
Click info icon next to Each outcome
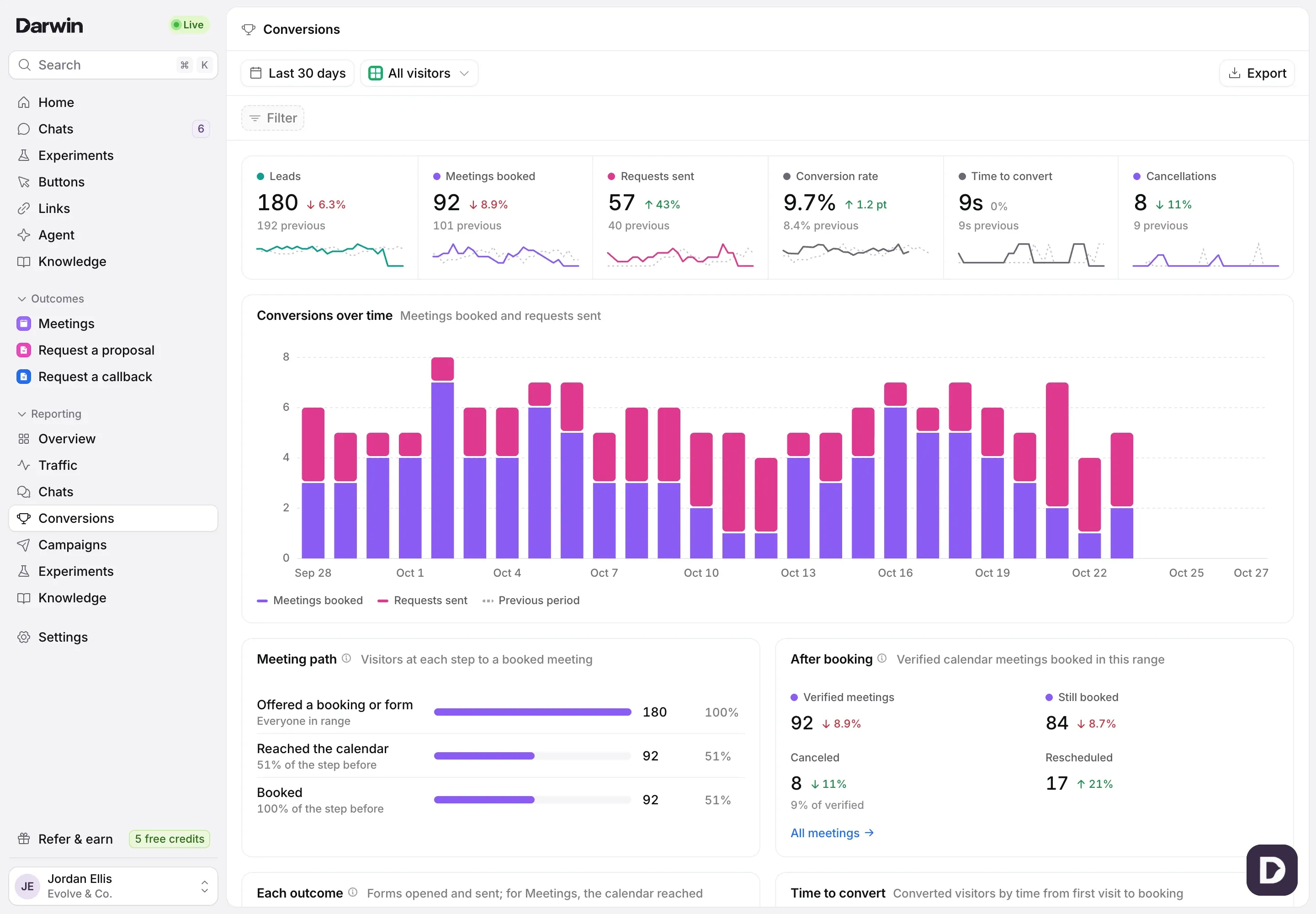point(353,892)
